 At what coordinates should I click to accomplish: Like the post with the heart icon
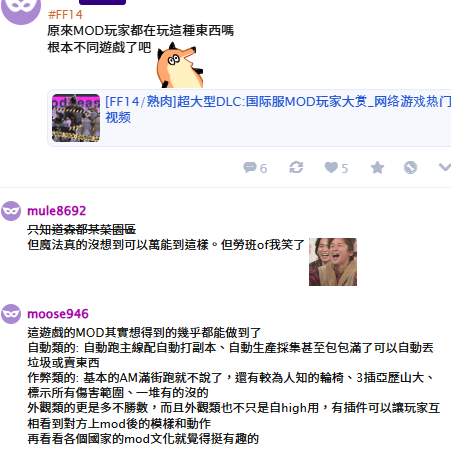pyautogui.click(x=331, y=167)
